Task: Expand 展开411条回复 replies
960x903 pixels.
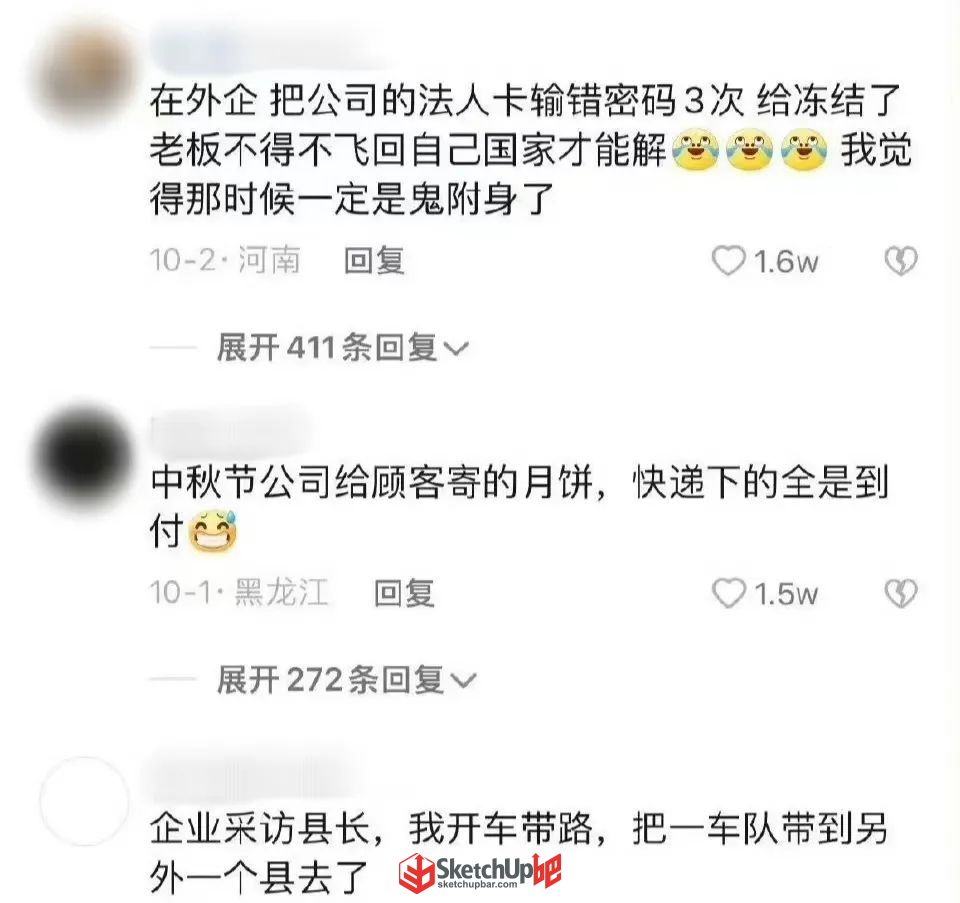Action: tap(343, 348)
